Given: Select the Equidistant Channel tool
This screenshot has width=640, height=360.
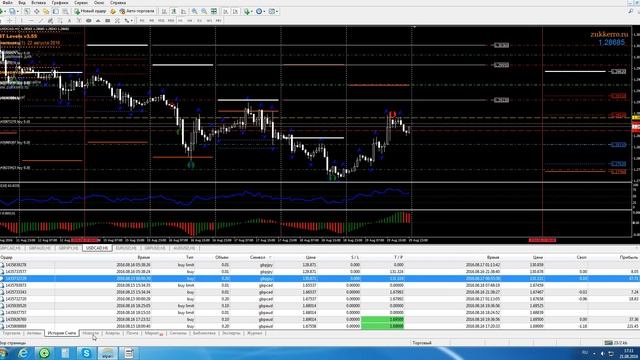Looking at the screenshot, I should tap(50, 20).
